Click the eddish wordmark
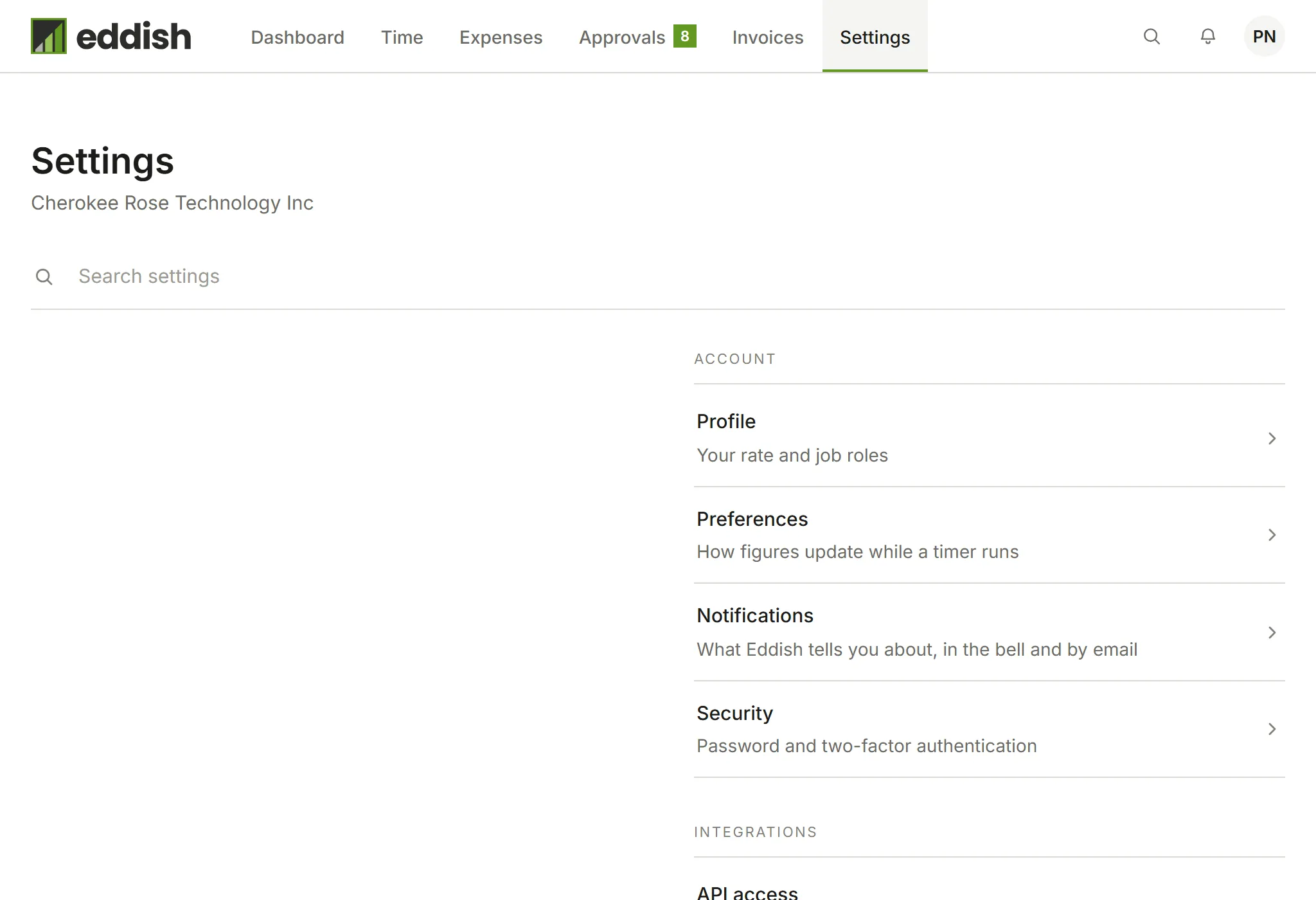 [x=134, y=36]
